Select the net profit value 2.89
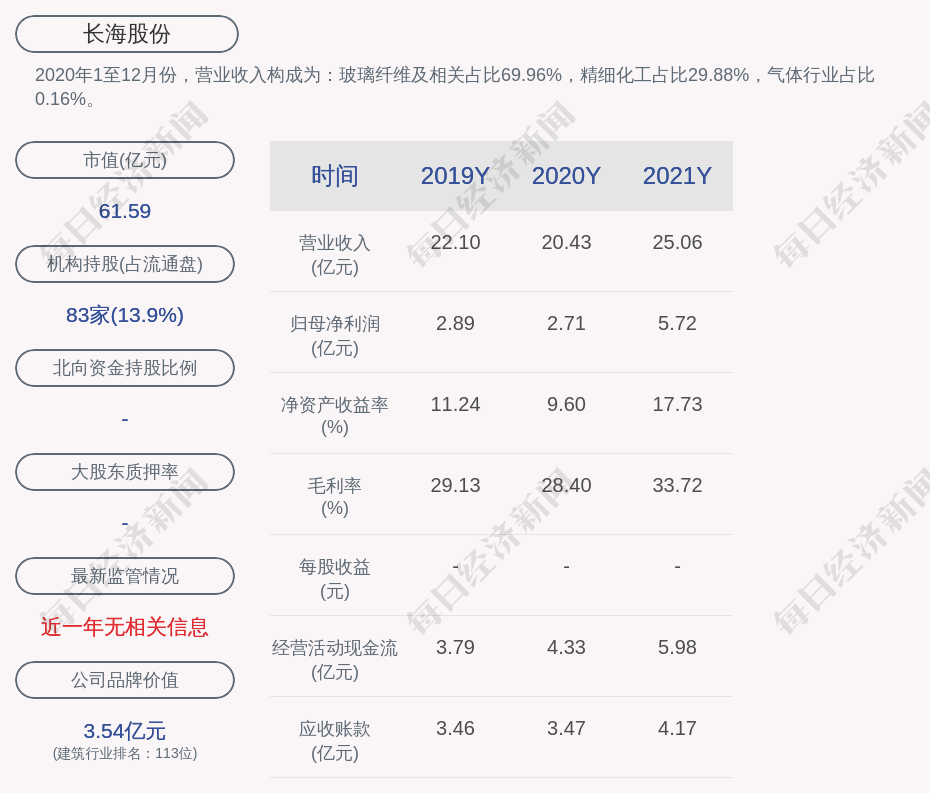The height and width of the screenshot is (793, 930). pos(456,323)
